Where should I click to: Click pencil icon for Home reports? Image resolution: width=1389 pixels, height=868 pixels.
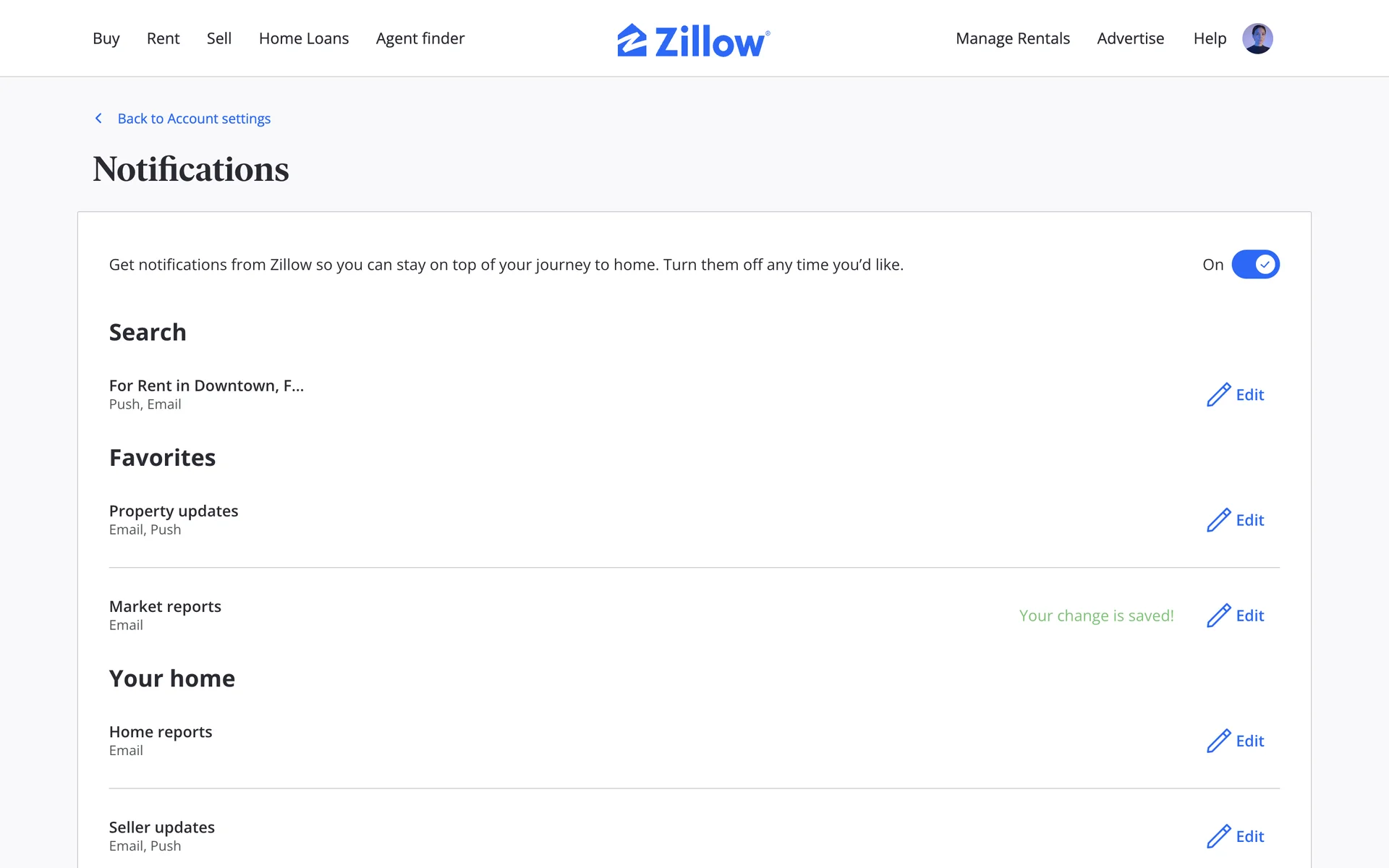(x=1218, y=741)
